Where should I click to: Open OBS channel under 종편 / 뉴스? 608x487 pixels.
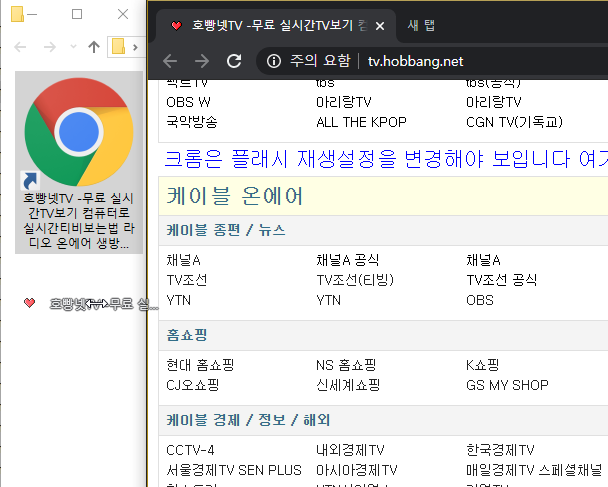tap(480, 300)
